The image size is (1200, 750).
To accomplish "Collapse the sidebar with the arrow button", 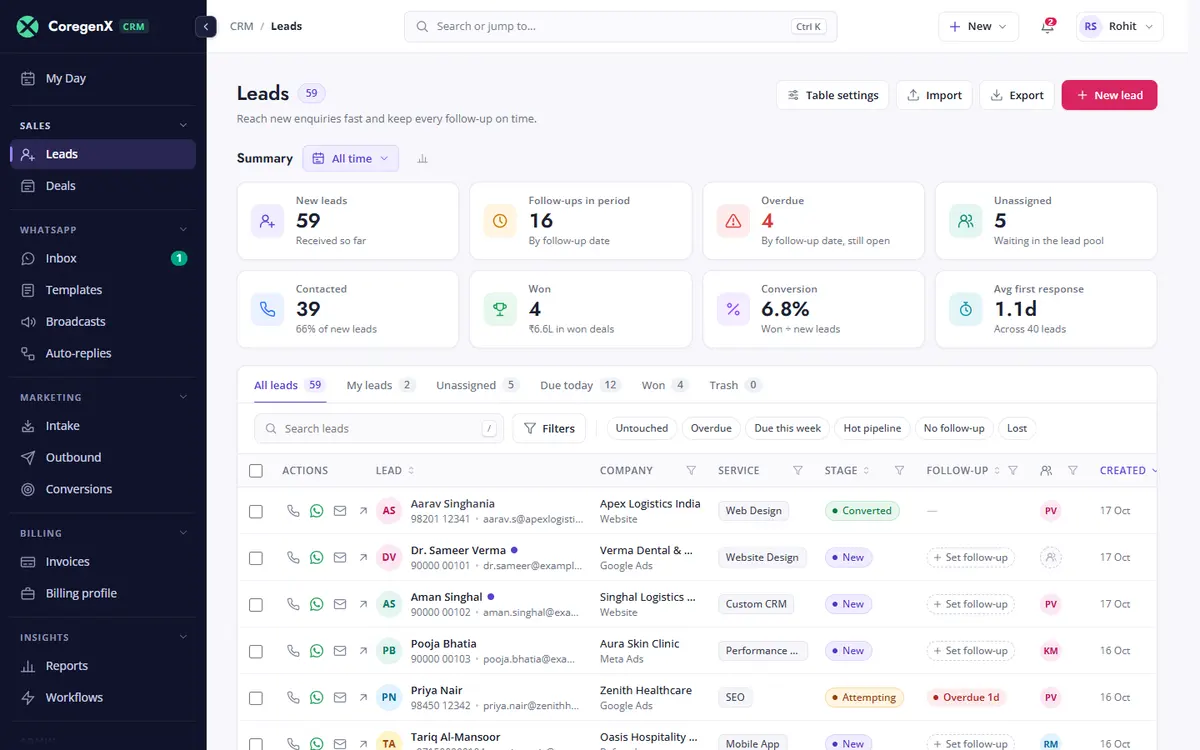I will tap(206, 27).
